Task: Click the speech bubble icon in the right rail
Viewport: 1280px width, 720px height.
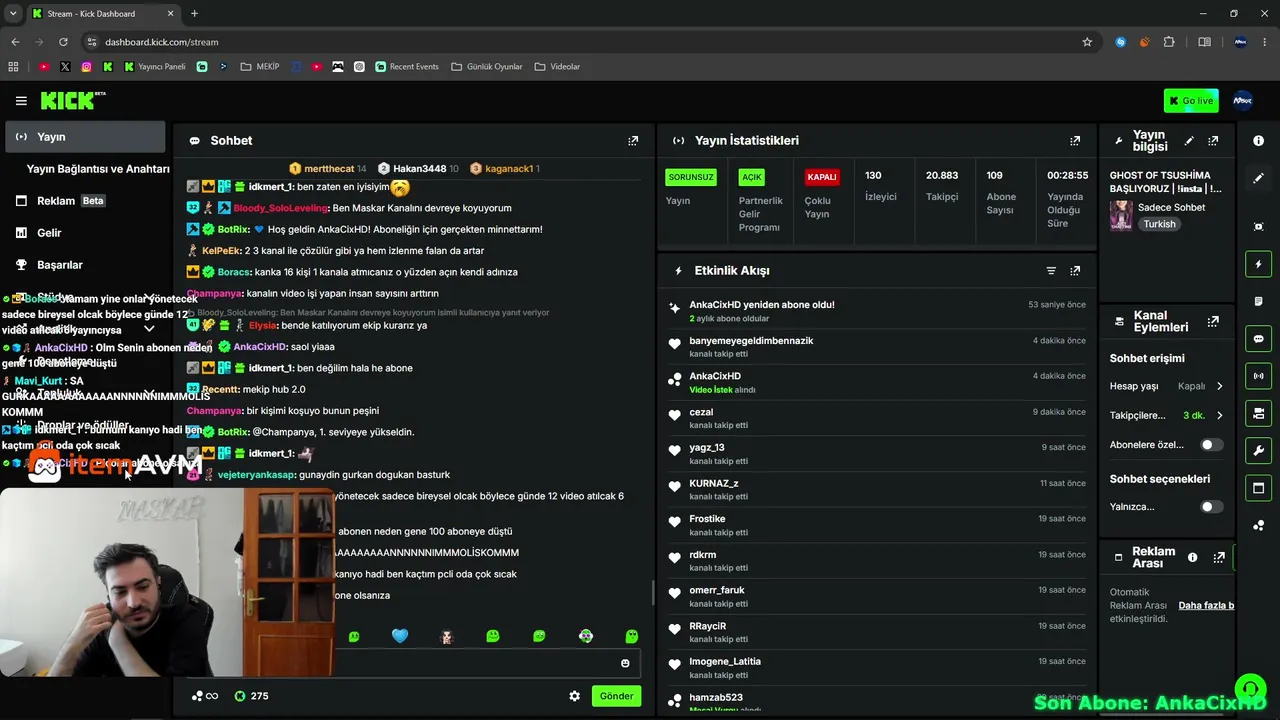Action: pyautogui.click(x=1258, y=339)
